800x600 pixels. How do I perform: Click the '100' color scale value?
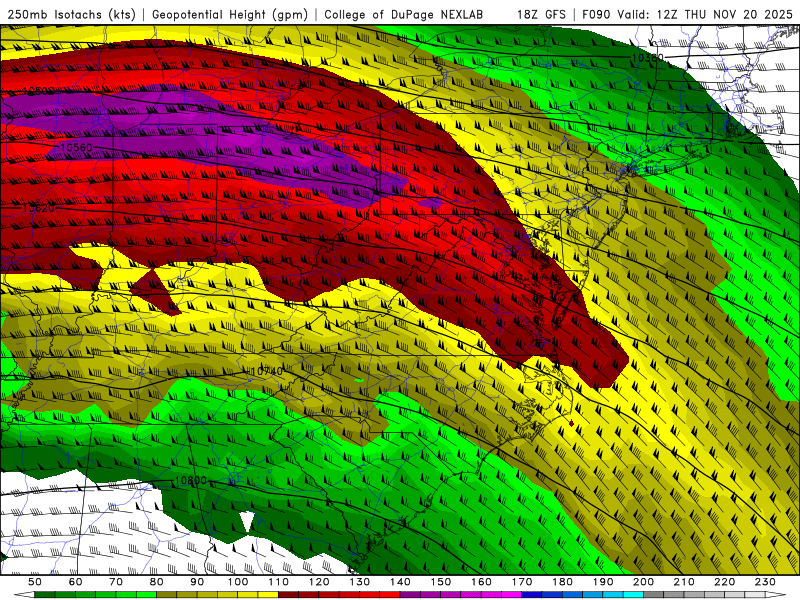(x=238, y=582)
